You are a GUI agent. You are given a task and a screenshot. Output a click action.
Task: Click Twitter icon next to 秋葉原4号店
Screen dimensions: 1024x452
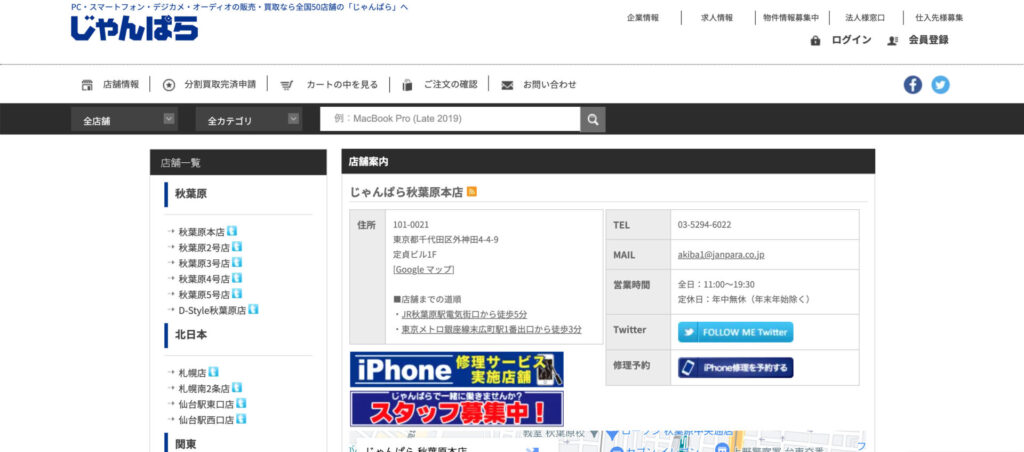click(x=237, y=278)
